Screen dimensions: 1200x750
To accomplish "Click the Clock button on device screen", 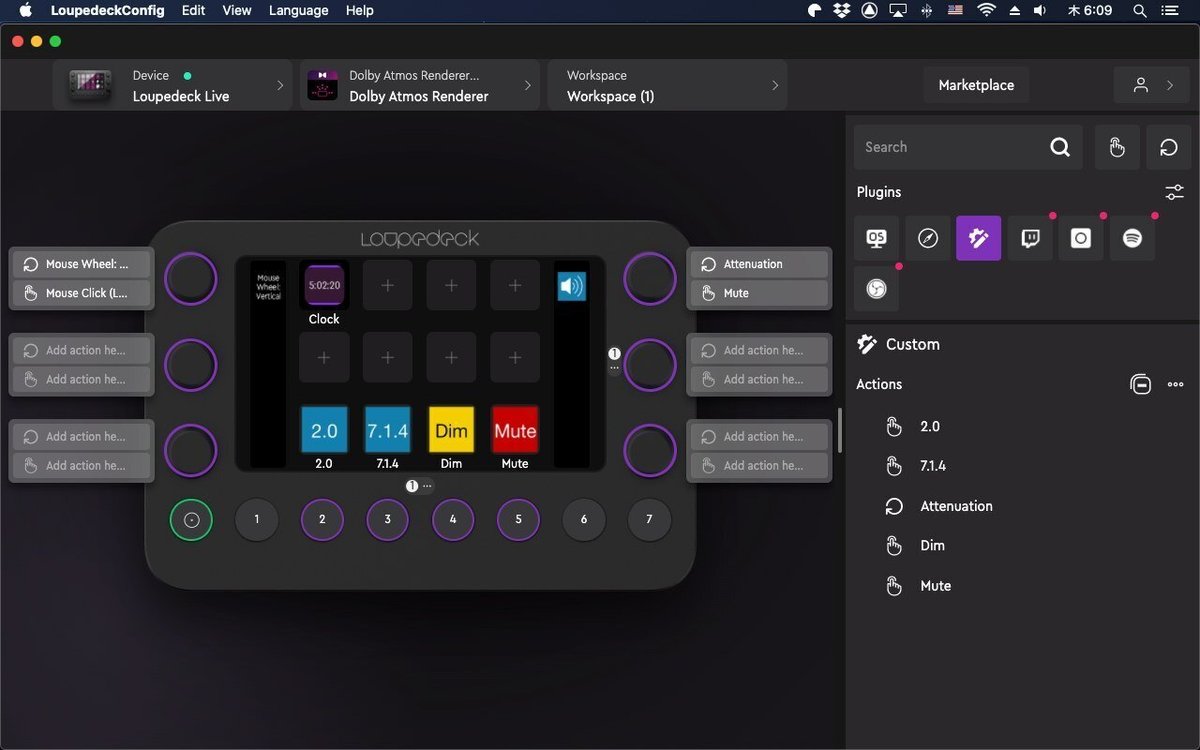I will click(x=324, y=285).
